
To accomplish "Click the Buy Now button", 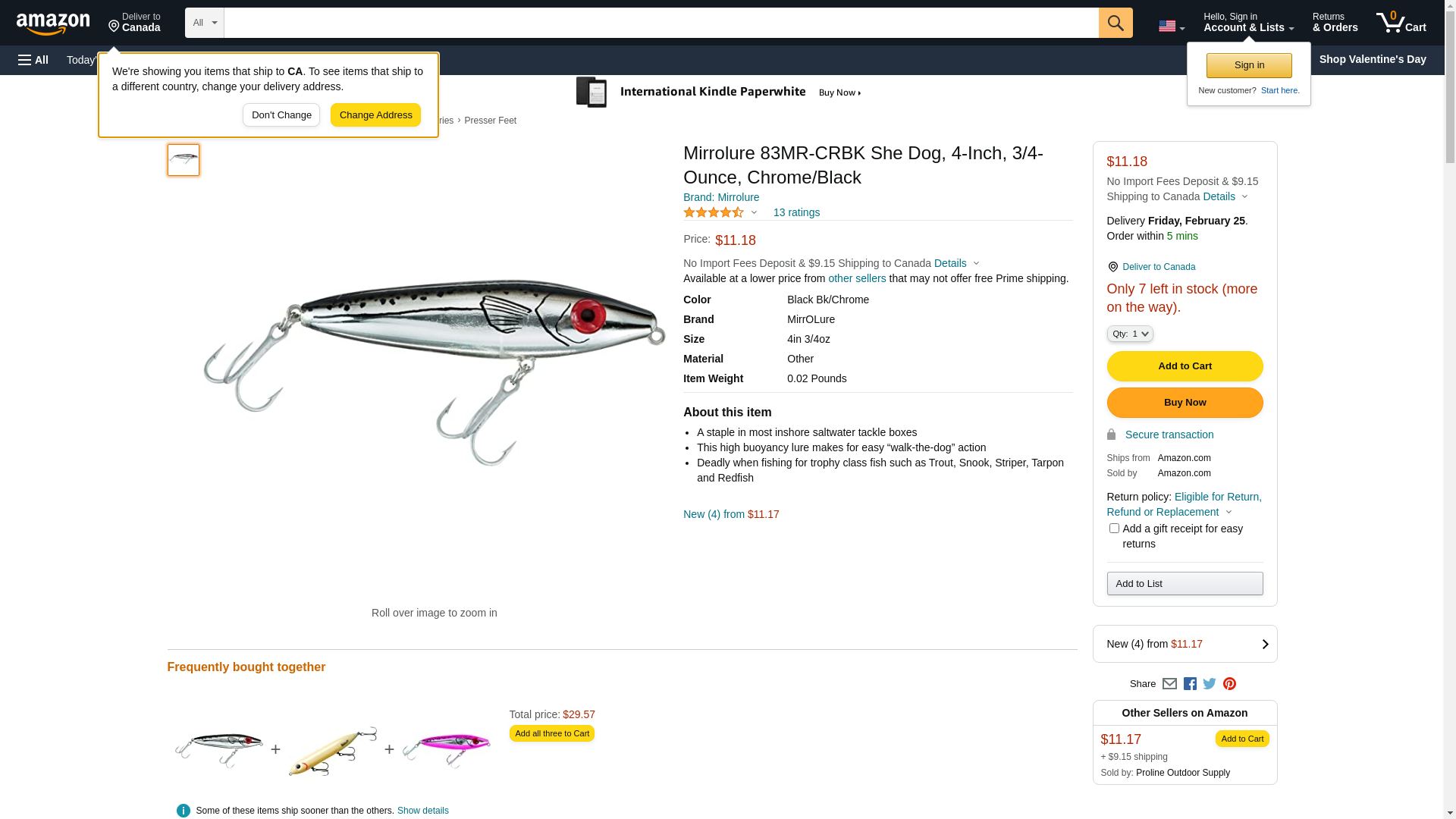I will tap(1185, 403).
